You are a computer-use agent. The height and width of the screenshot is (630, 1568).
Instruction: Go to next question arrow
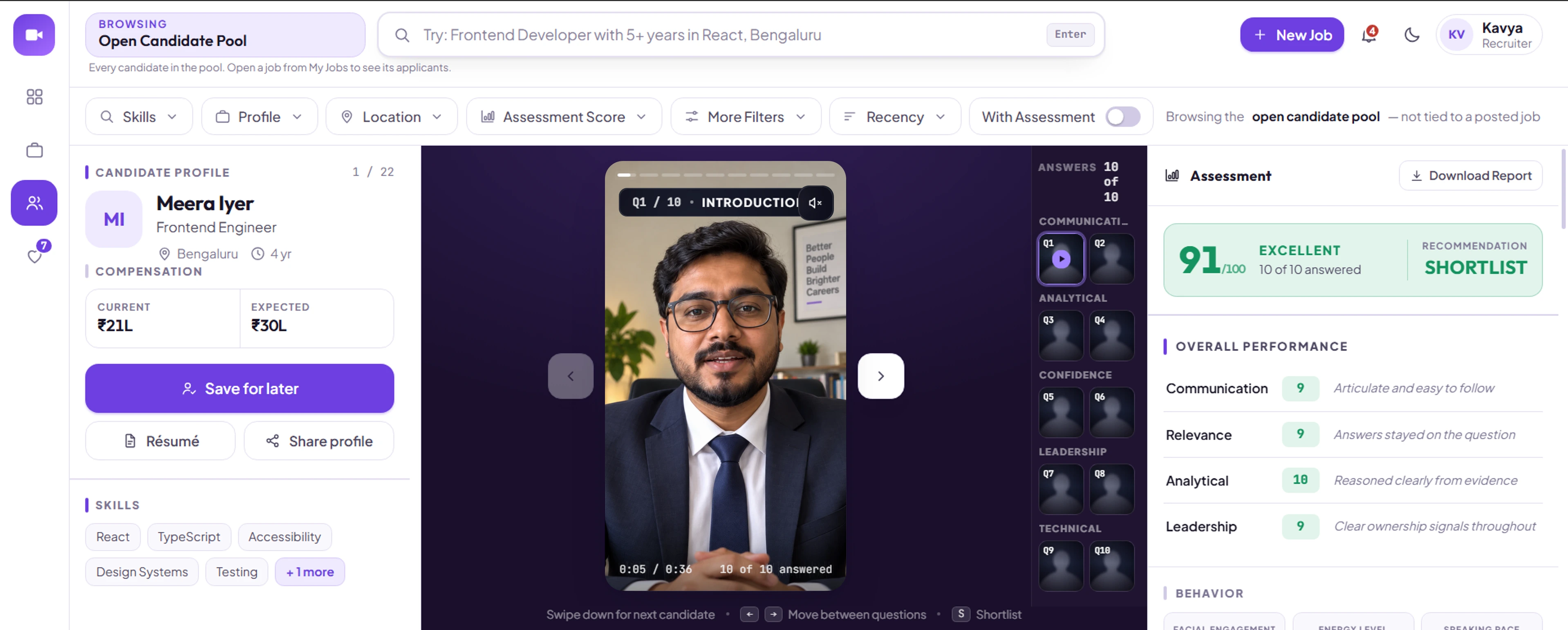[x=880, y=376]
